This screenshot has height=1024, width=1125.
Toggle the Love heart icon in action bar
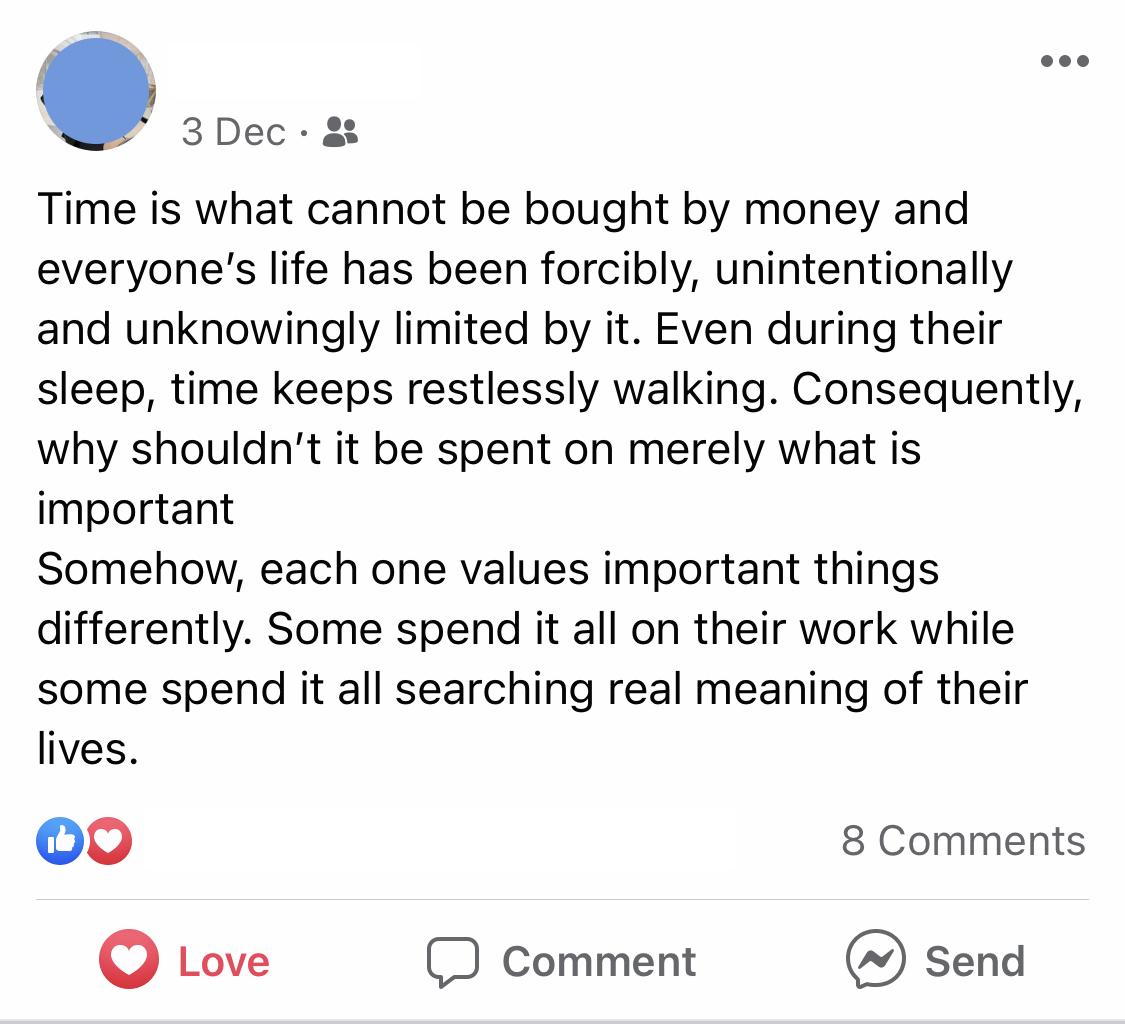[x=129, y=959]
